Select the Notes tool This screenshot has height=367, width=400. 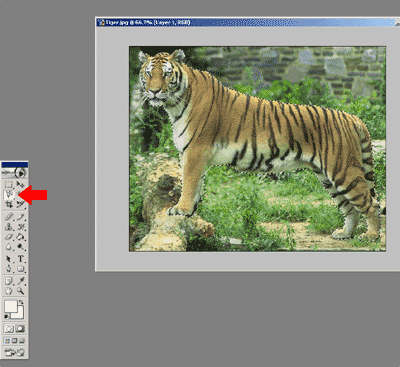coord(9,281)
